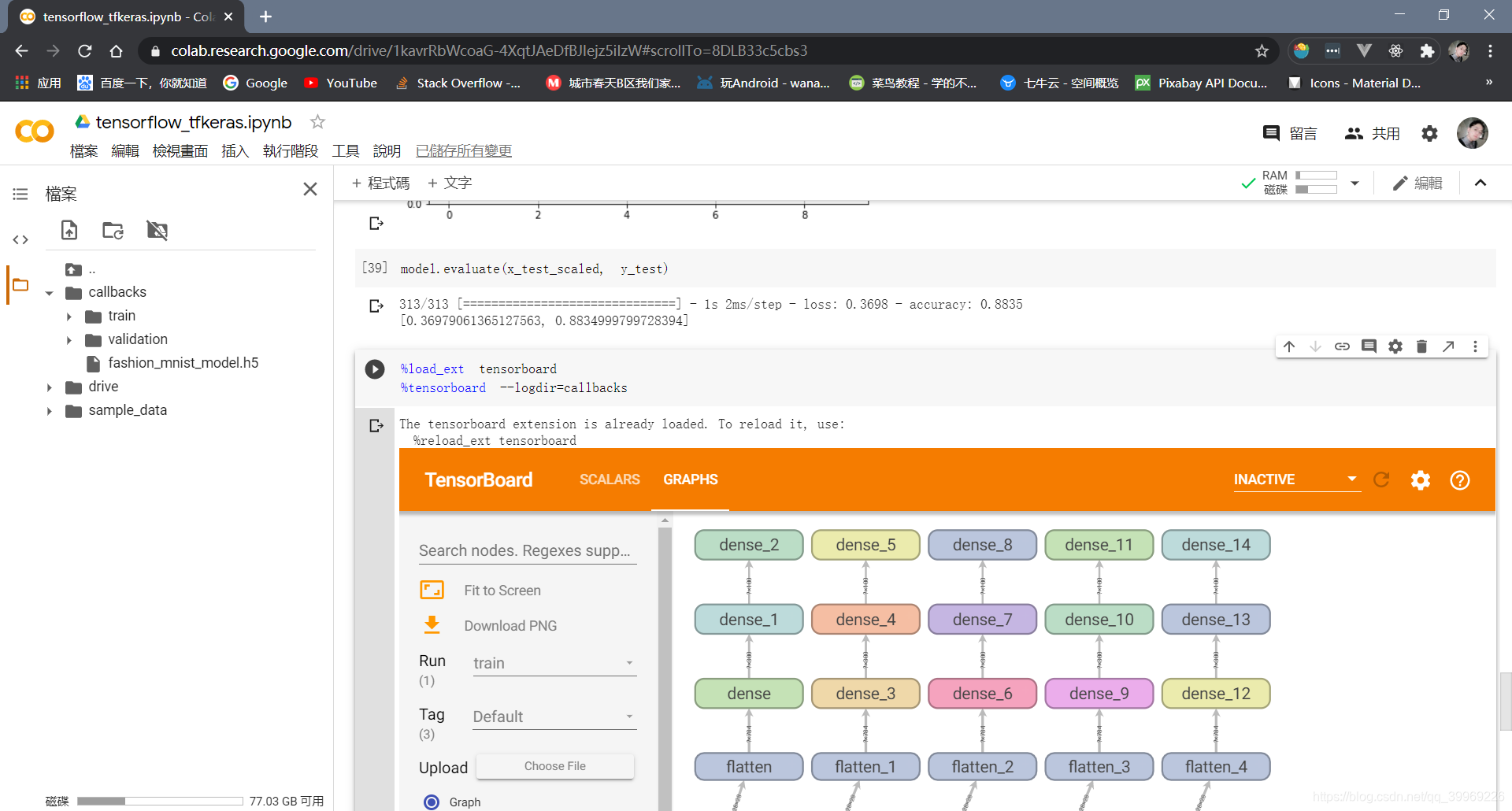
Task: Refresh the file browser listing
Action: click(x=113, y=230)
